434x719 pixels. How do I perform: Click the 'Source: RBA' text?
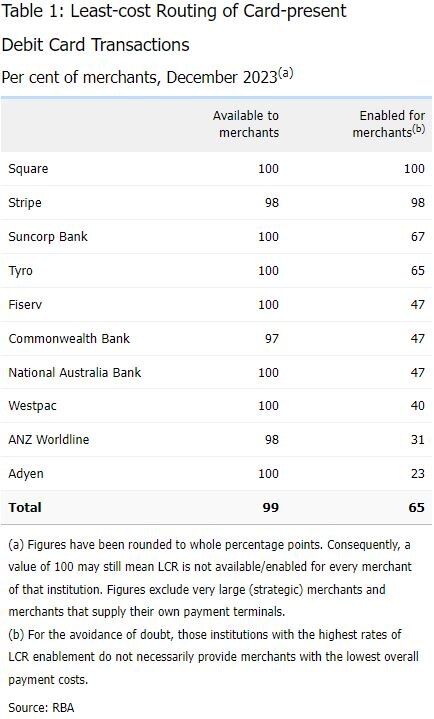(41, 708)
